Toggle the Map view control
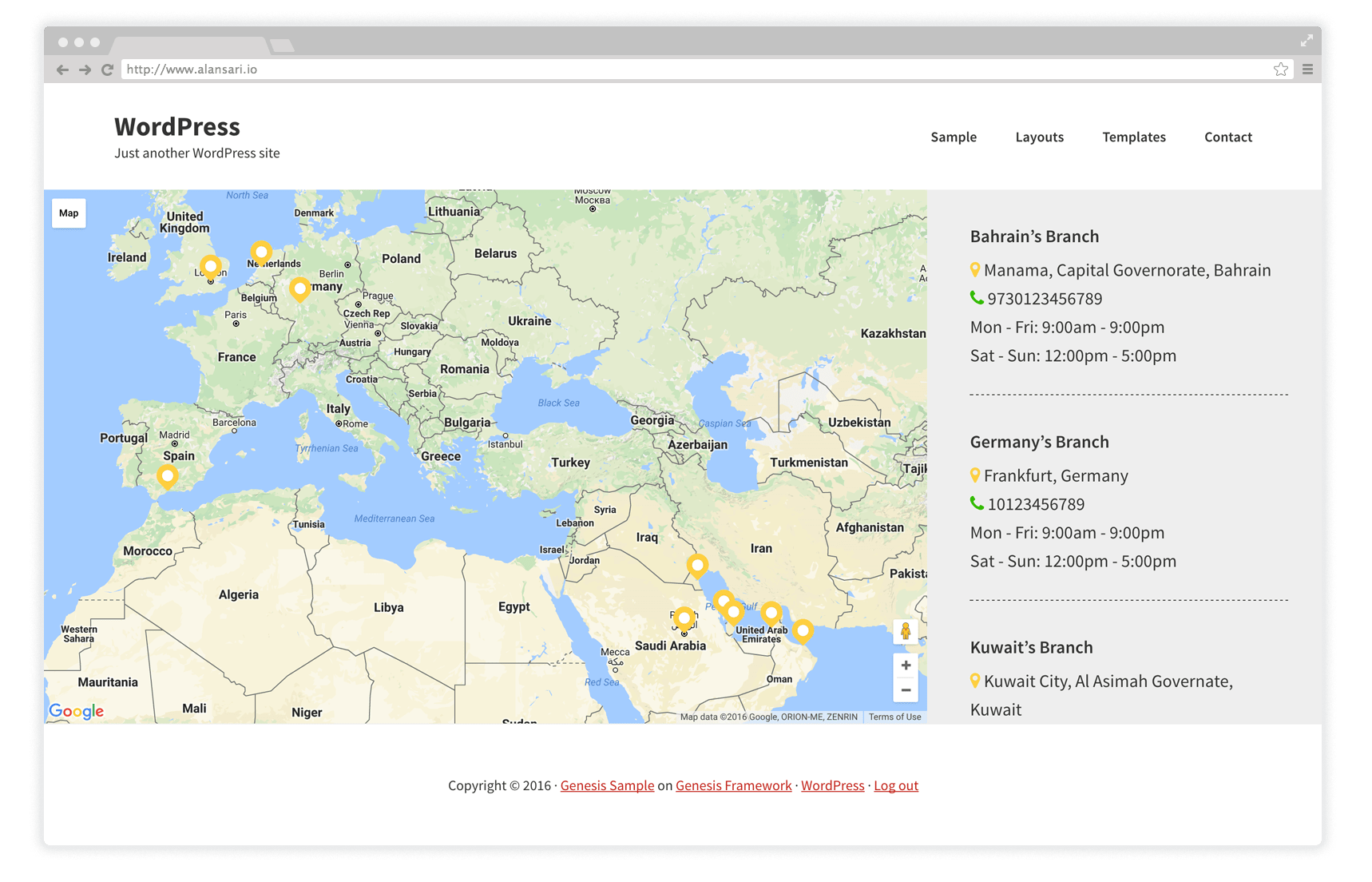 [x=69, y=213]
